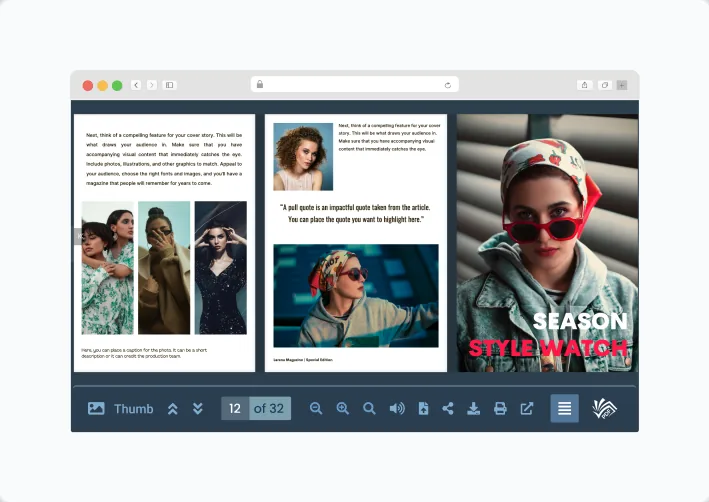Open search with the magnifier icon
The height and width of the screenshot is (502, 709).
tap(369, 408)
